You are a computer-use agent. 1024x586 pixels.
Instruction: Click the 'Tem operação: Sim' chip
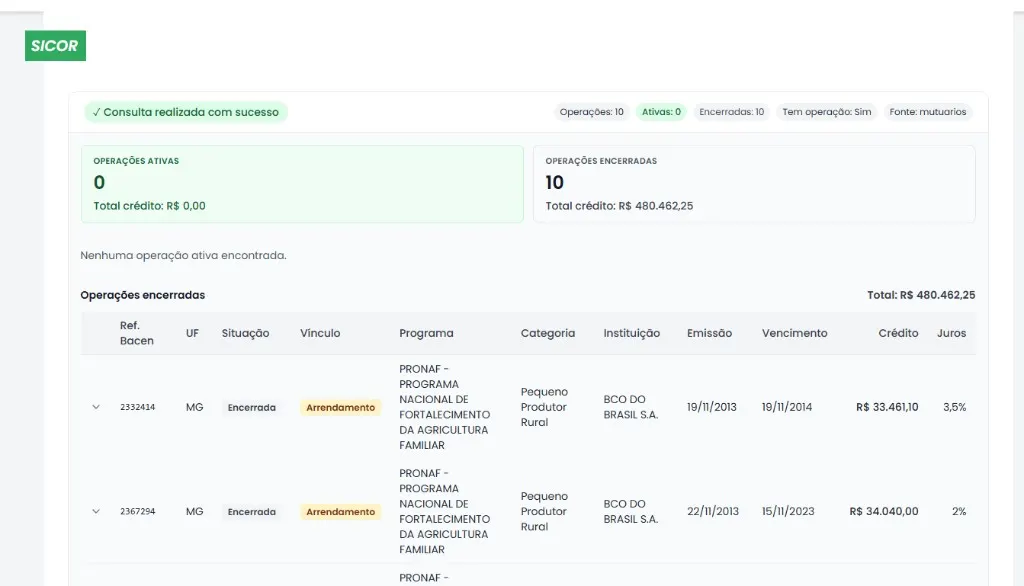pyautogui.click(x=827, y=112)
